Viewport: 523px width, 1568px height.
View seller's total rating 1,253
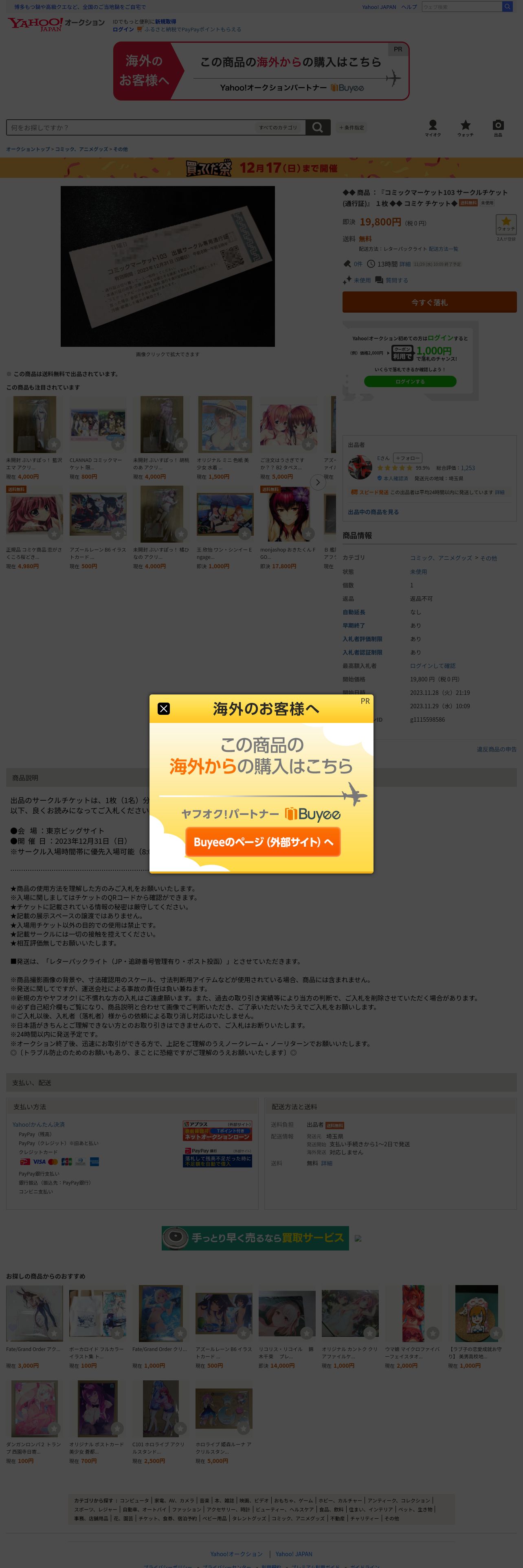(468, 468)
